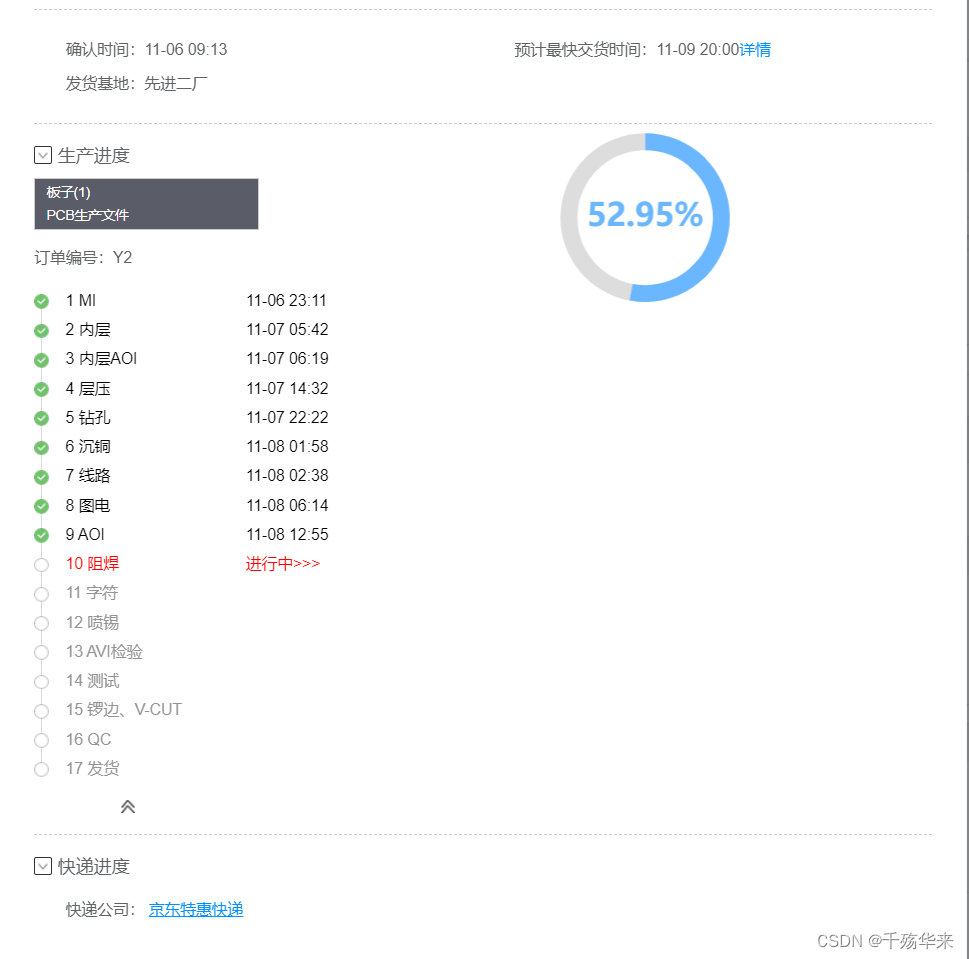Click the 11-06 23:11 timestamp
This screenshot has height=959, width=969.
[x=287, y=300]
